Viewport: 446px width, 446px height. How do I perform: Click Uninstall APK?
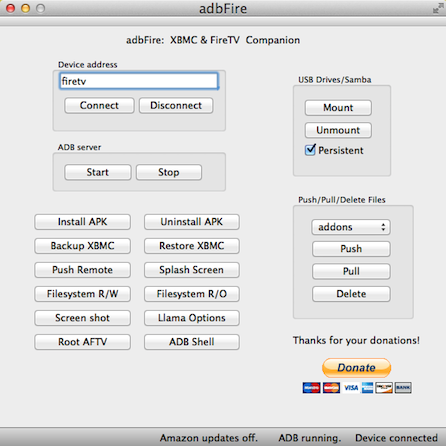pos(192,222)
